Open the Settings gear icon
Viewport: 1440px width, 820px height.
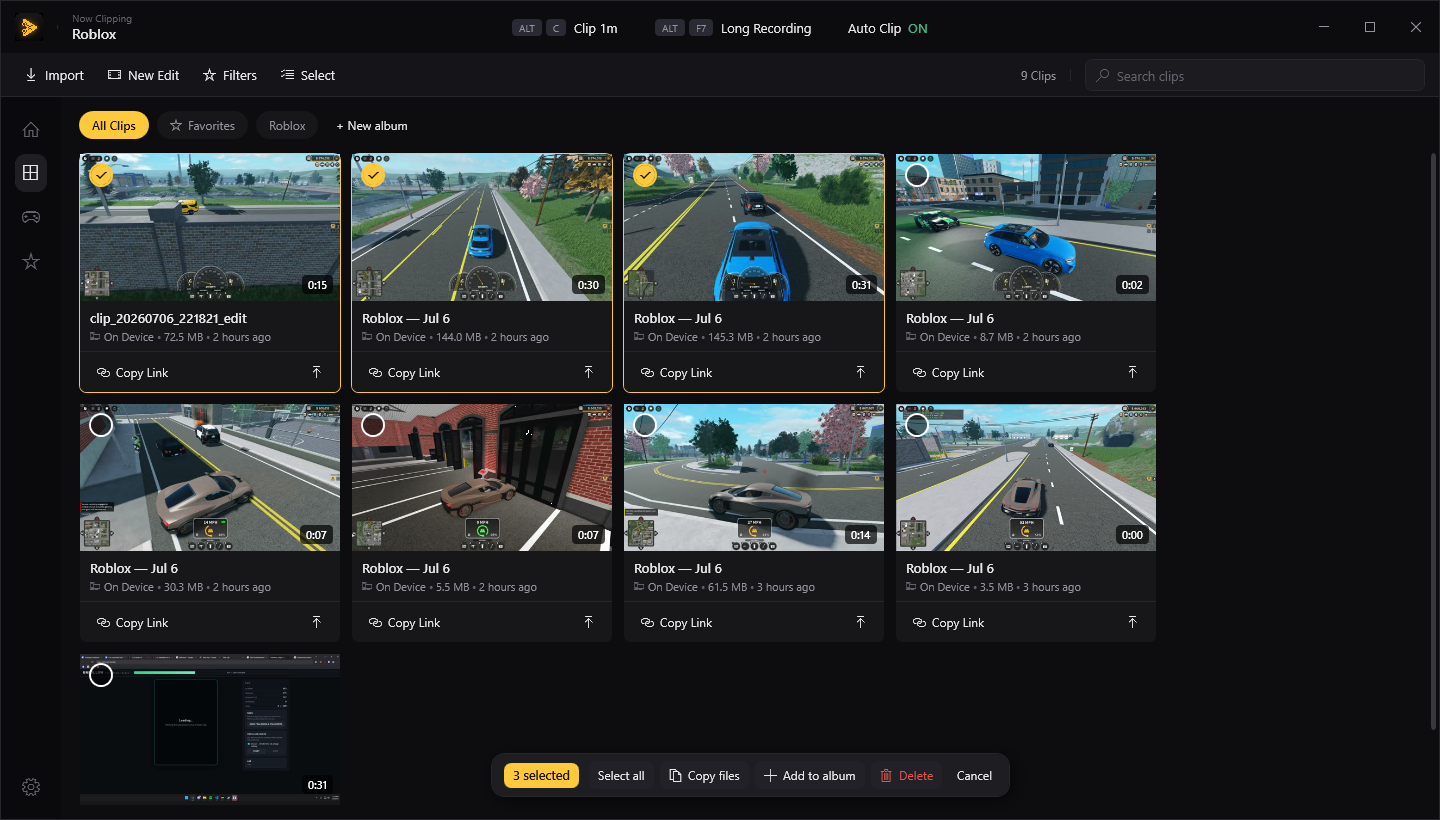click(x=31, y=787)
